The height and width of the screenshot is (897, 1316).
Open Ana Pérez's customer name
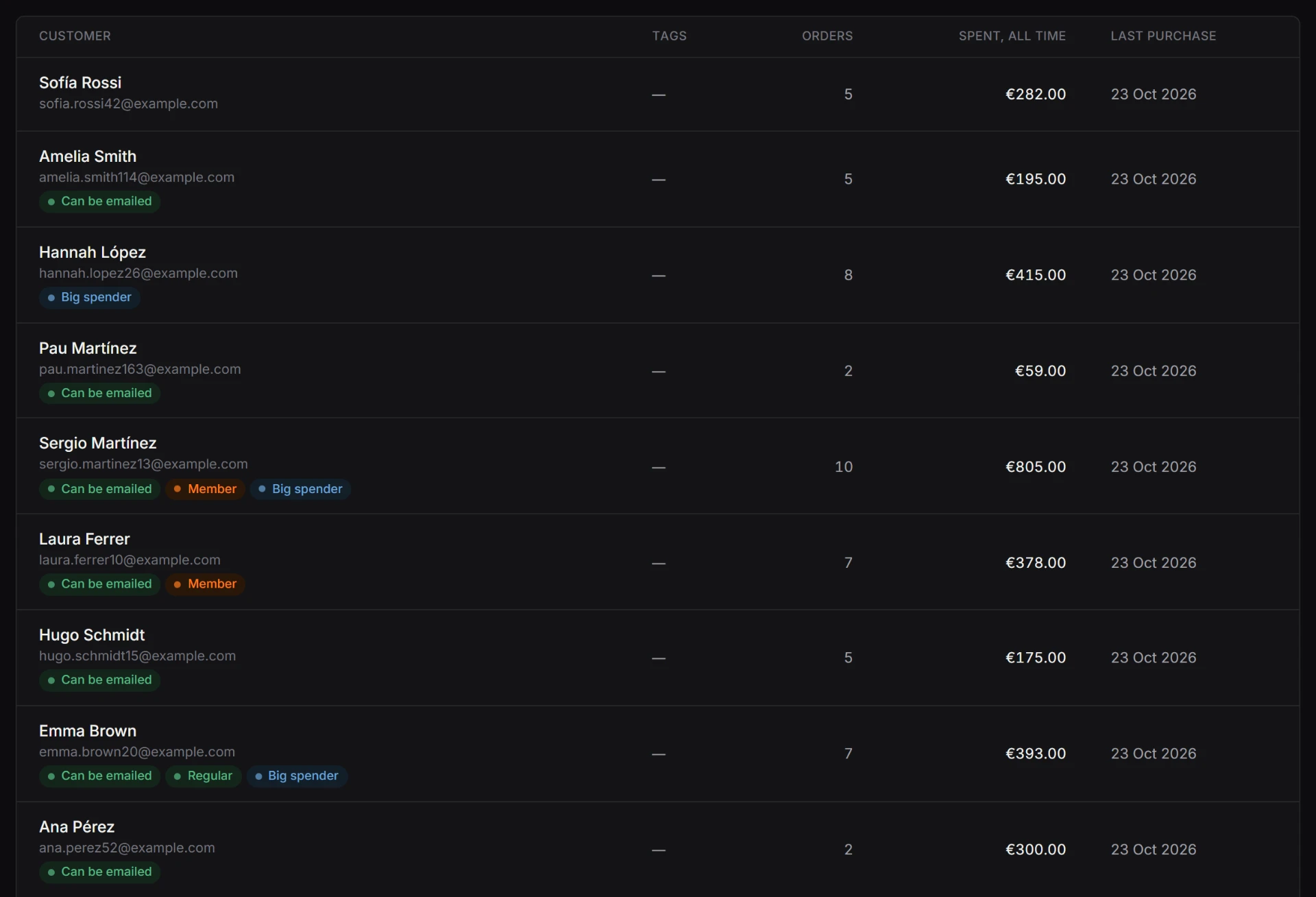click(77, 827)
